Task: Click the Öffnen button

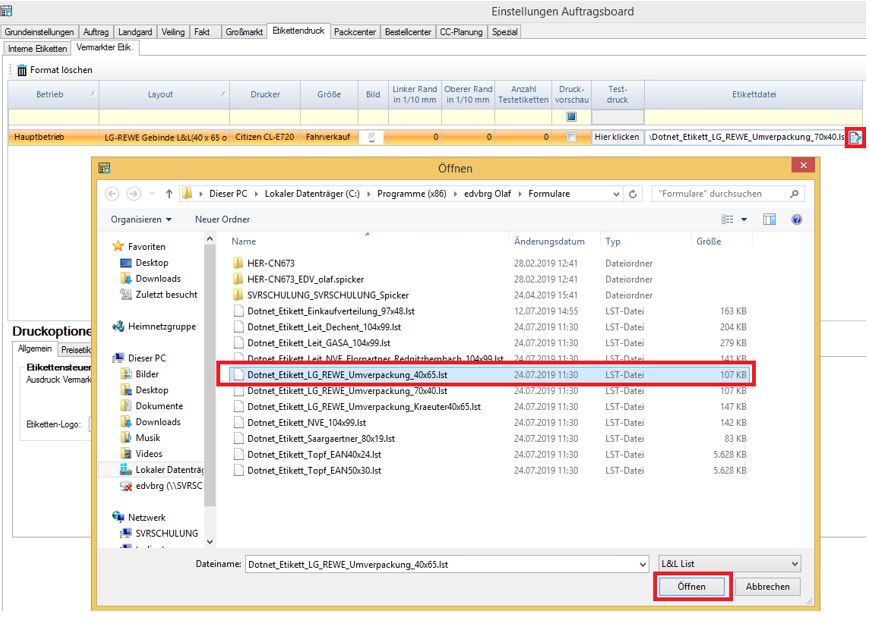Action: [x=691, y=587]
